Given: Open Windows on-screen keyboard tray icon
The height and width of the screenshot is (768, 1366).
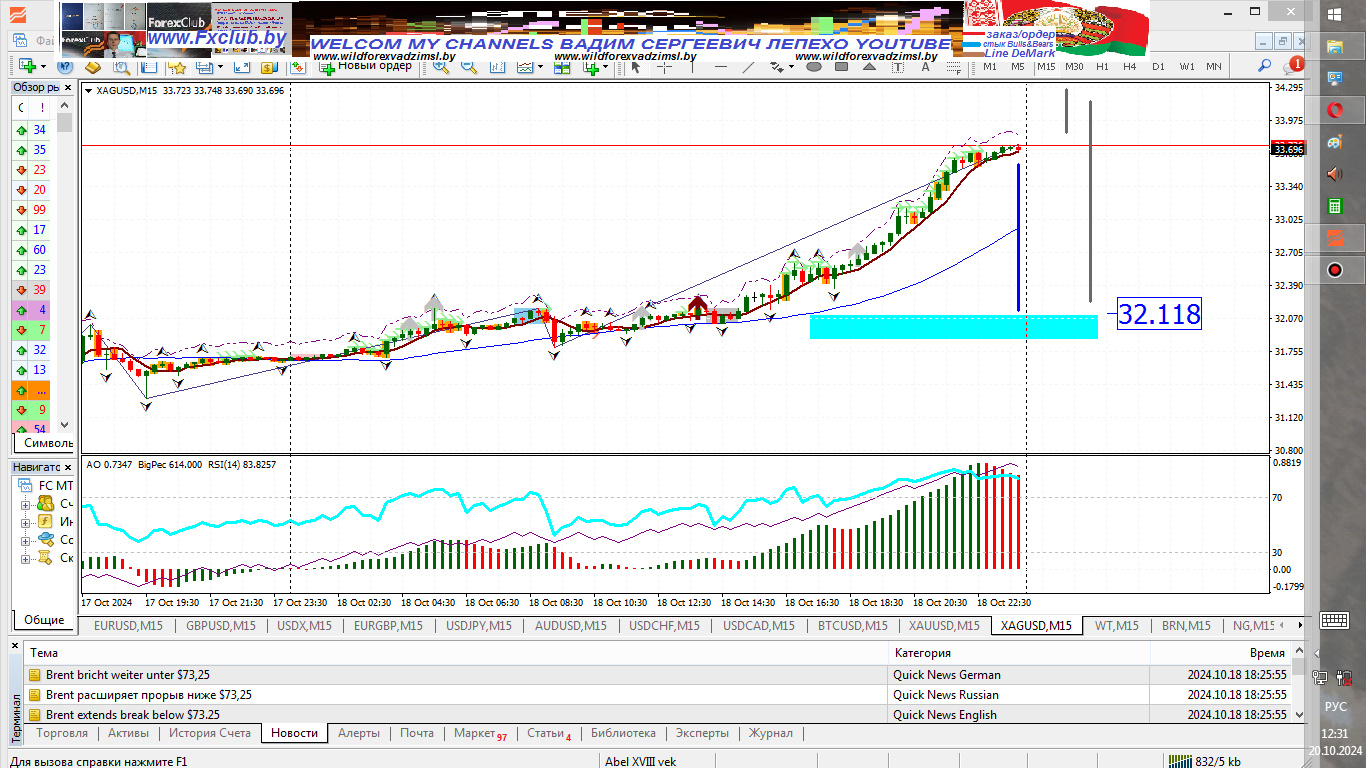Looking at the screenshot, I should tap(1335, 620).
